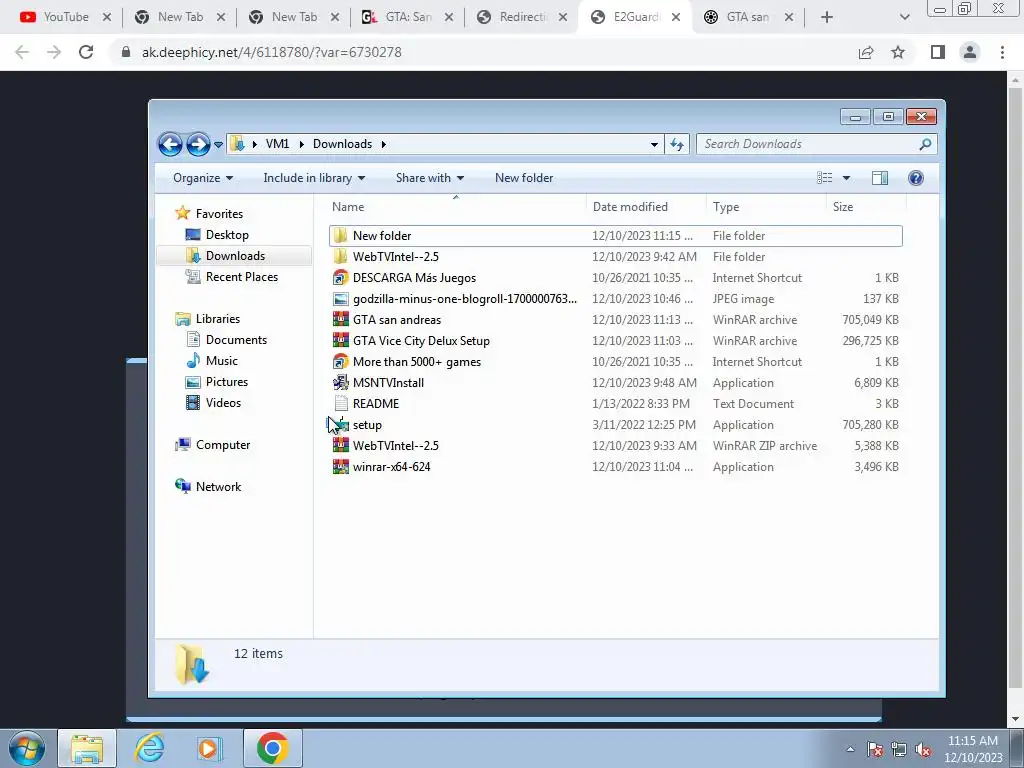Change view using the view icon
Image resolution: width=1024 pixels, height=768 pixels.
[x=824, y=178]
